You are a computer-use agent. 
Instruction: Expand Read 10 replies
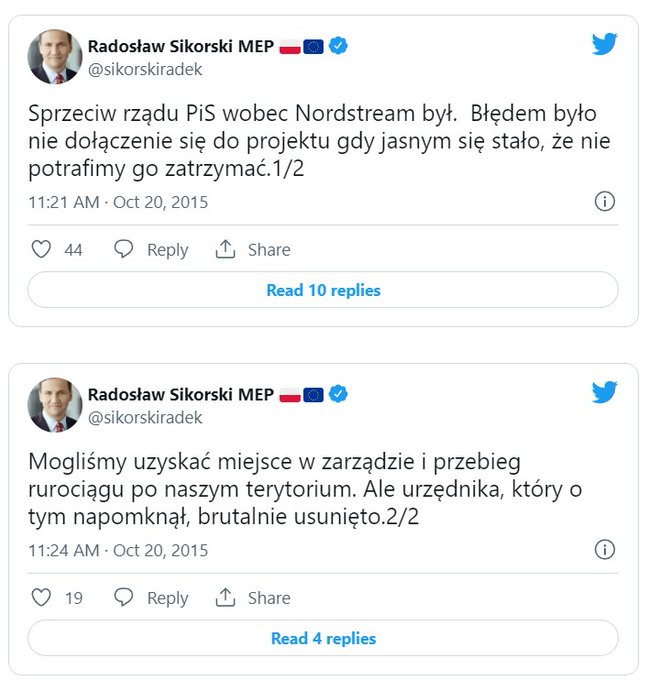323,290
